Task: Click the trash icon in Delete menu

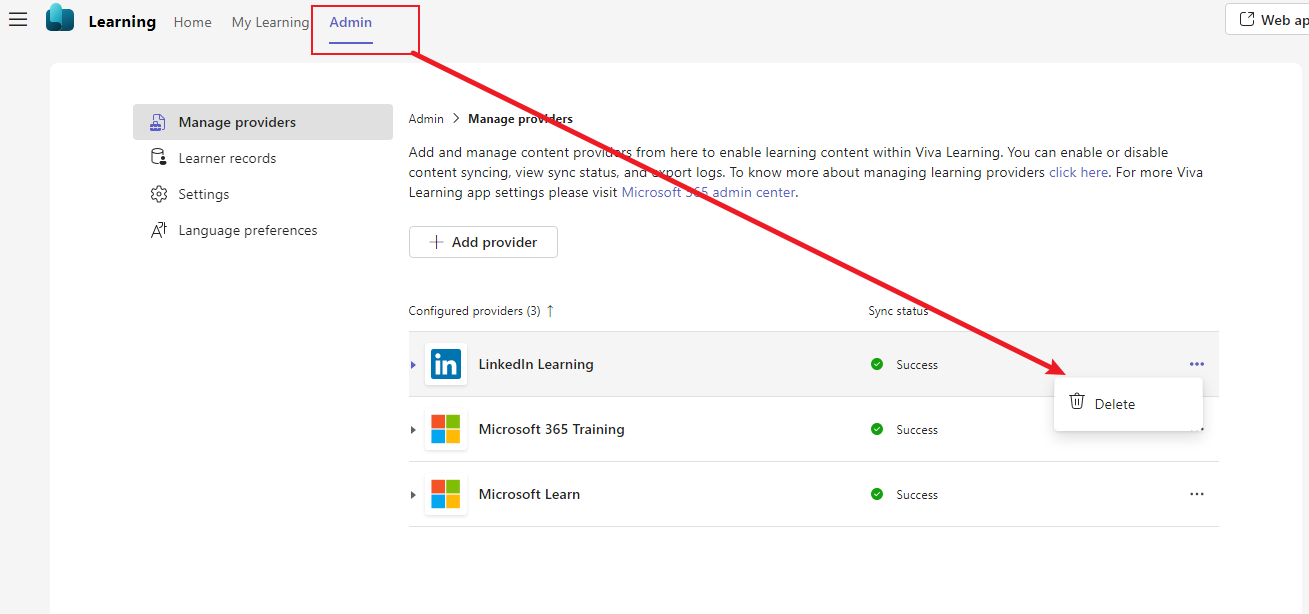Action: click(x=1077, y=402)
